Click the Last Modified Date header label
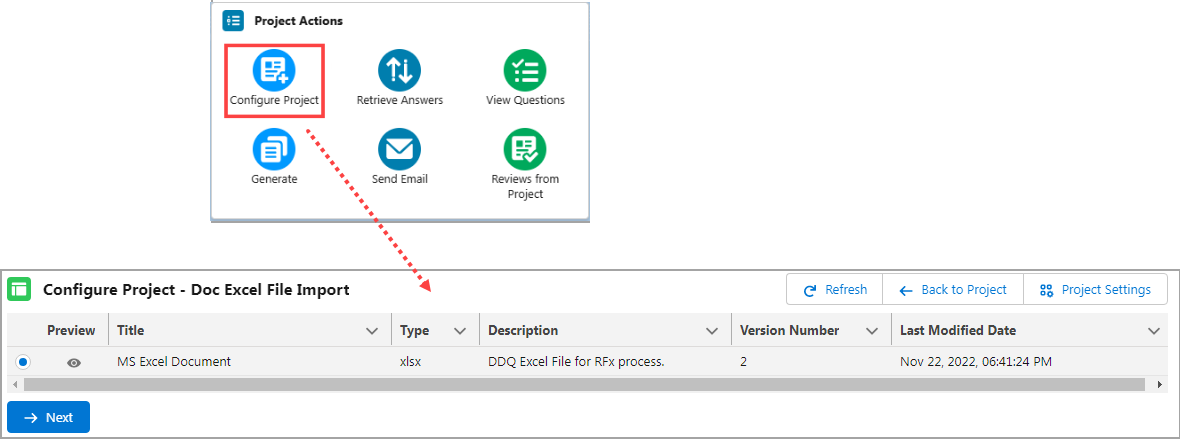 pyautogui.click(x=958, y=331)
